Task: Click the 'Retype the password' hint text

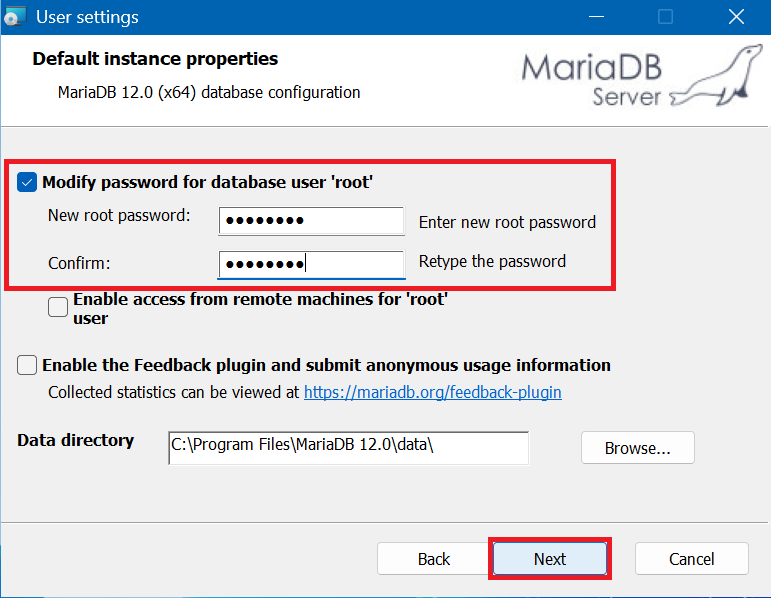Action: point(492,262)
